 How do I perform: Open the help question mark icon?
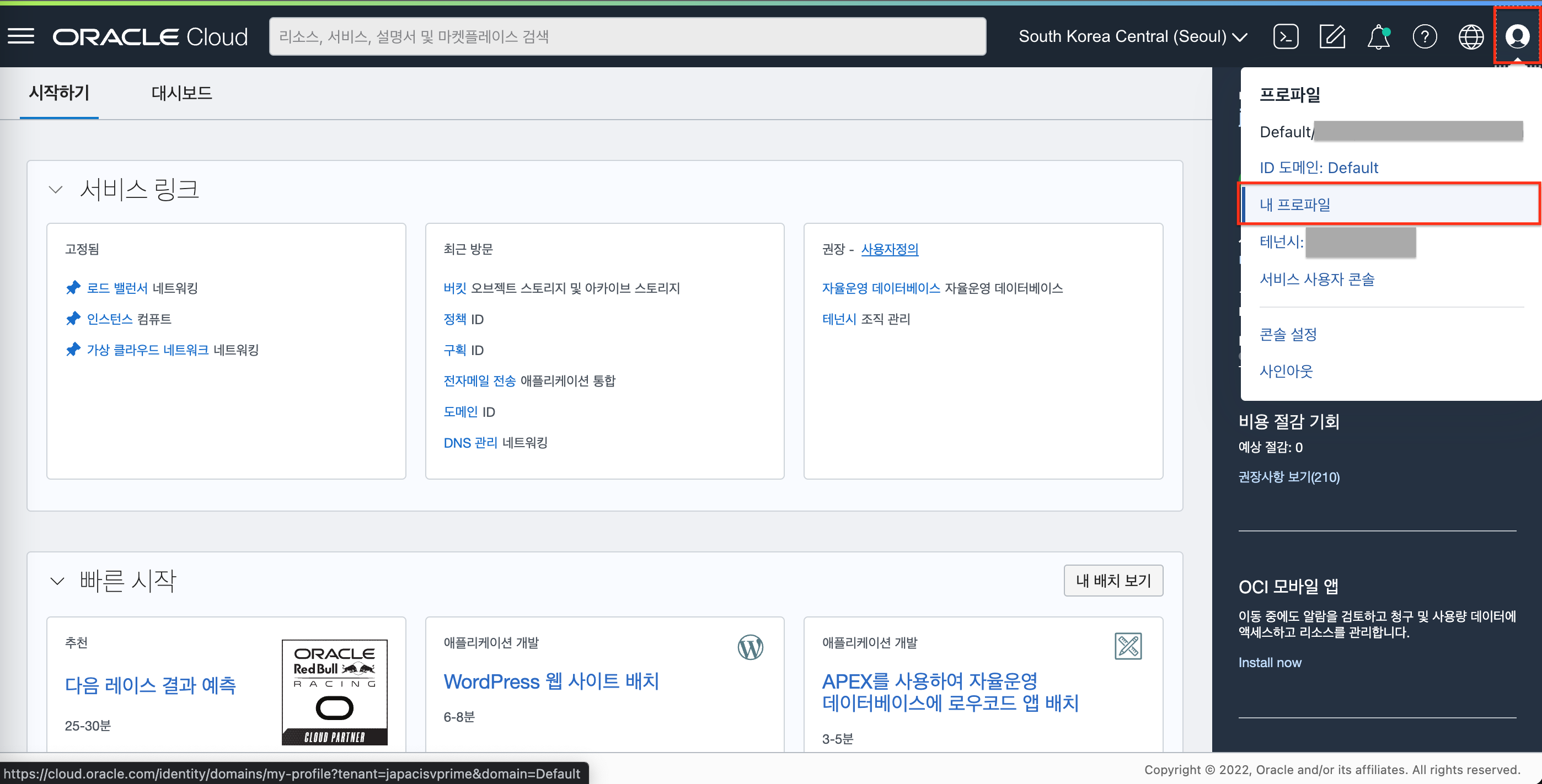click(1425, 36)
